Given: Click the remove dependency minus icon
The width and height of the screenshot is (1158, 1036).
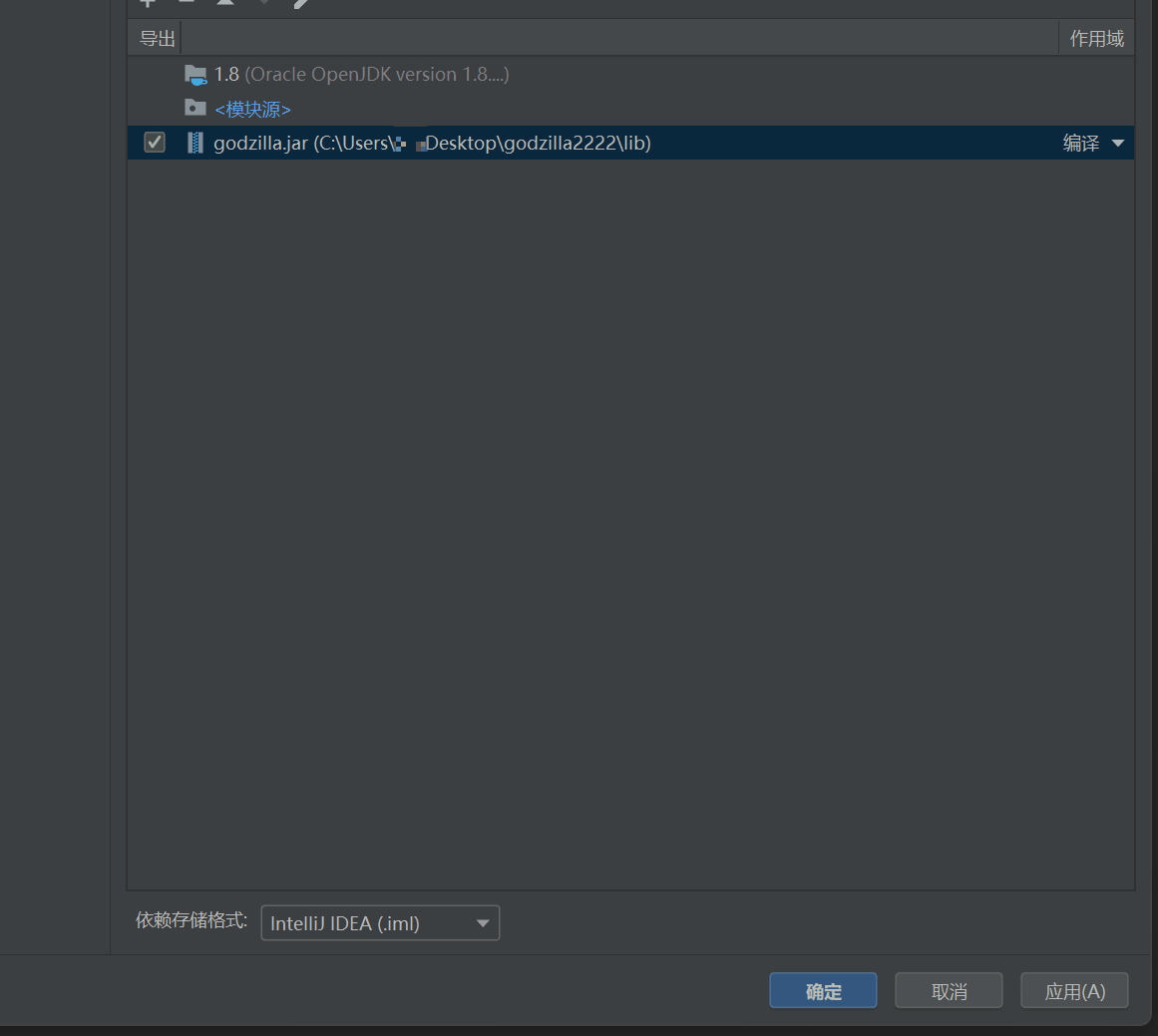Looking at the screenshot, I should [187, 3].
